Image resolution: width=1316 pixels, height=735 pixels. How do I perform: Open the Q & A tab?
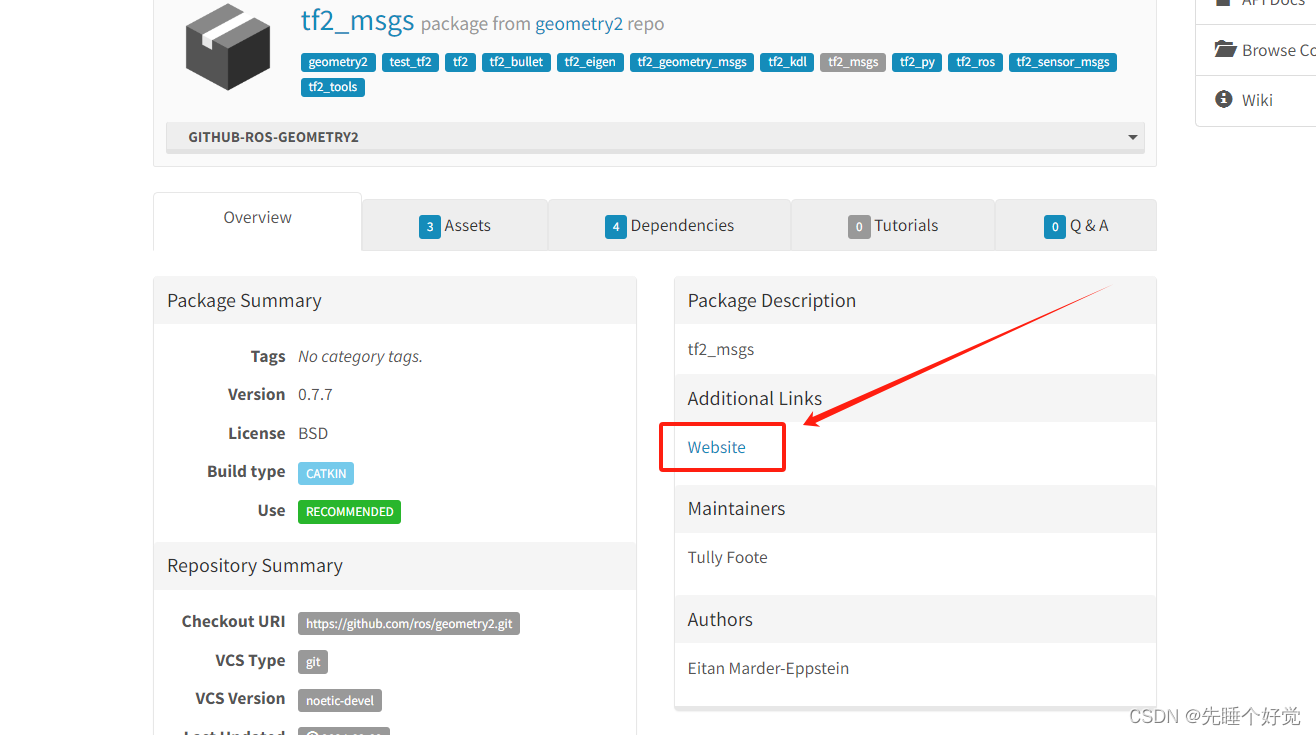(x=1076, y=226)
